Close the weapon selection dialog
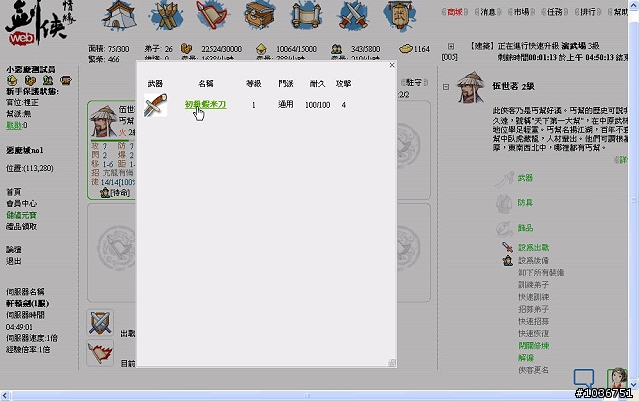 click(x=392, y=65)
